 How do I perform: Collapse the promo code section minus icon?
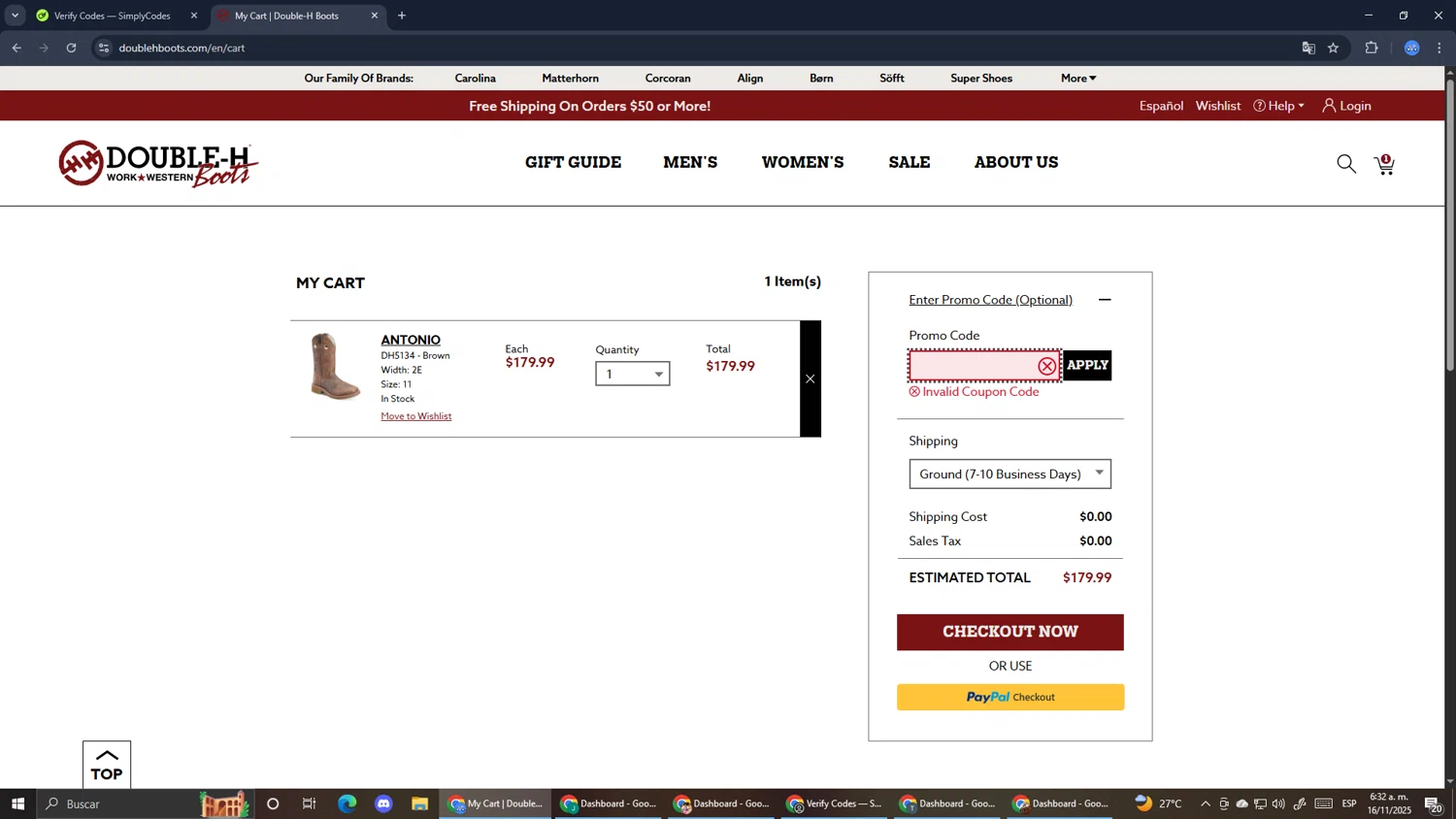(x=1105, y=300)
